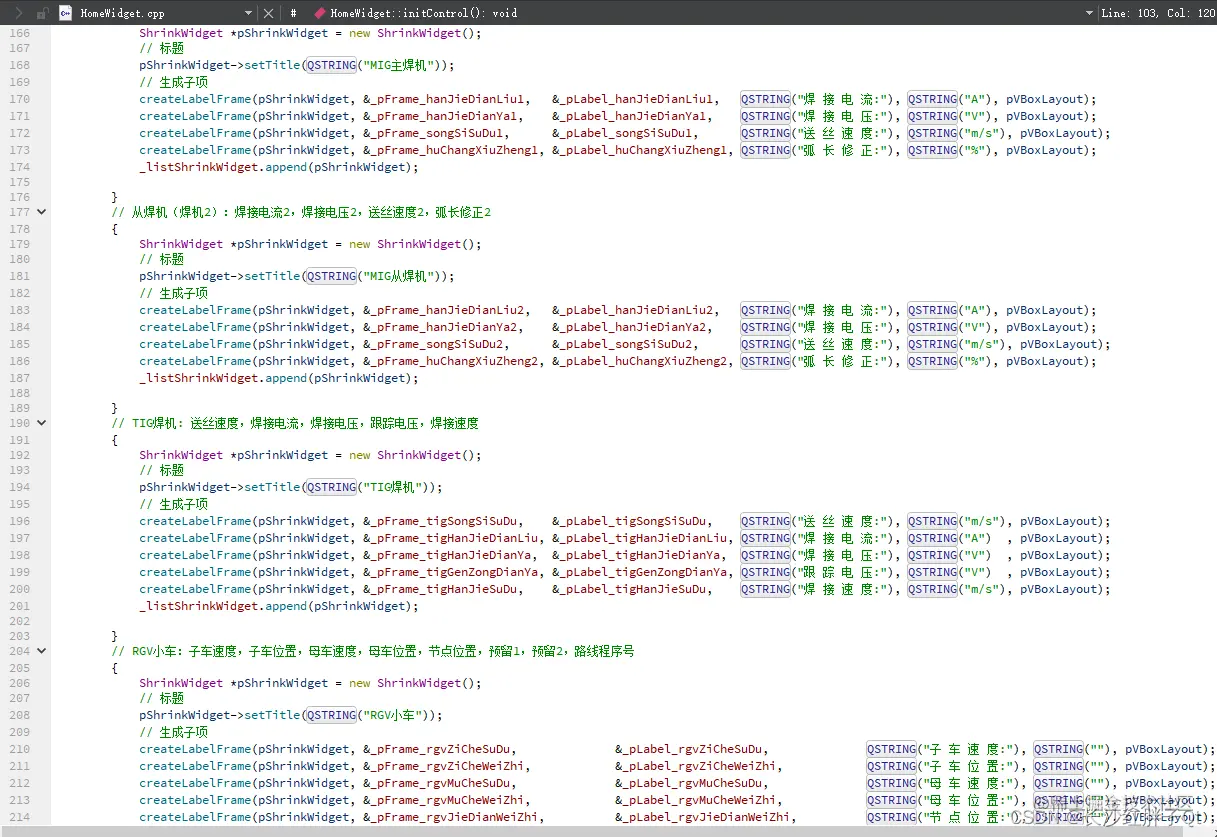Close the HomeWidget.cpp document

[x=268, y=13]
